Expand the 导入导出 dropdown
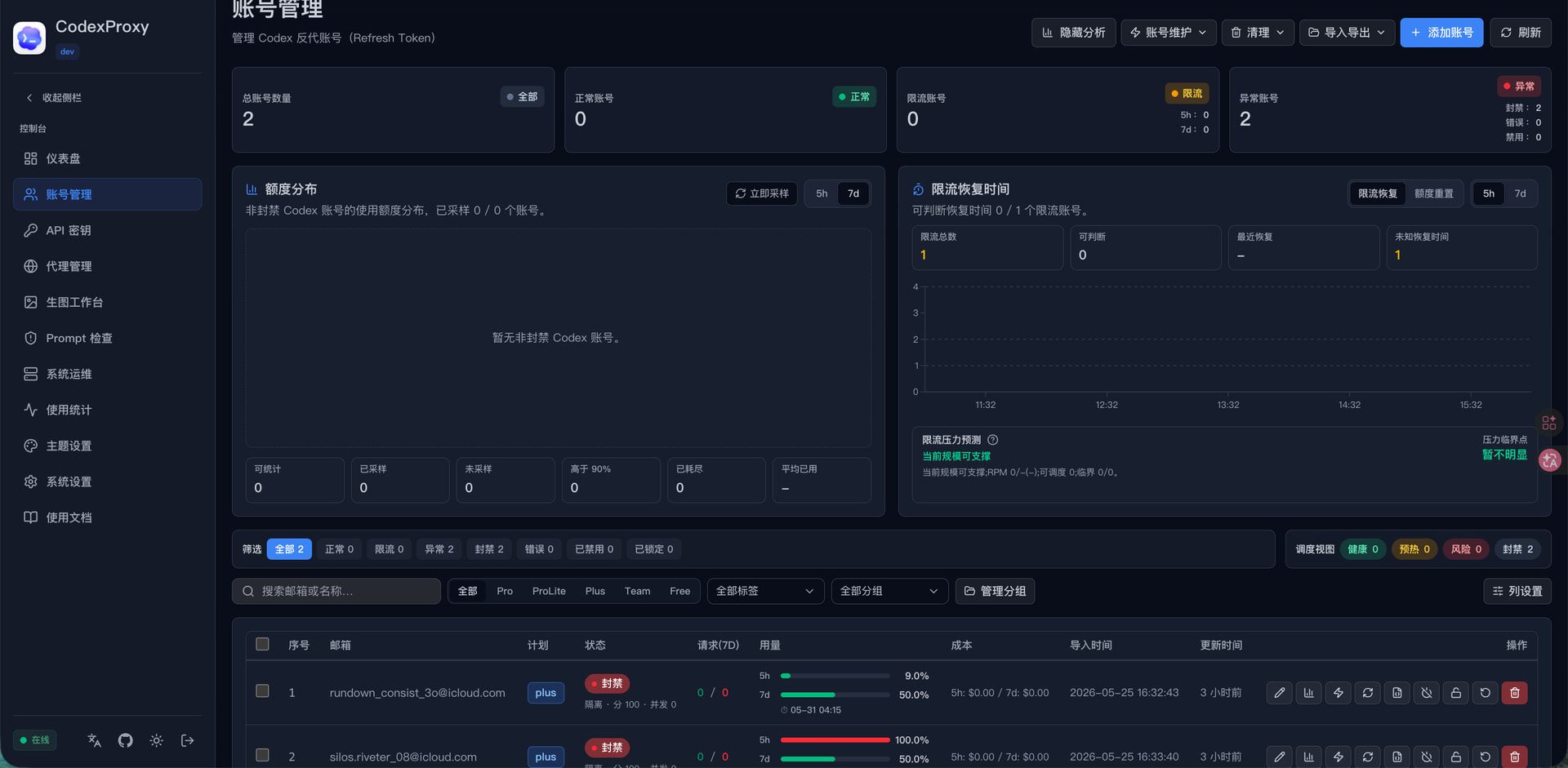Viewport: 1568px width, 768px height. click(1347, 33)
